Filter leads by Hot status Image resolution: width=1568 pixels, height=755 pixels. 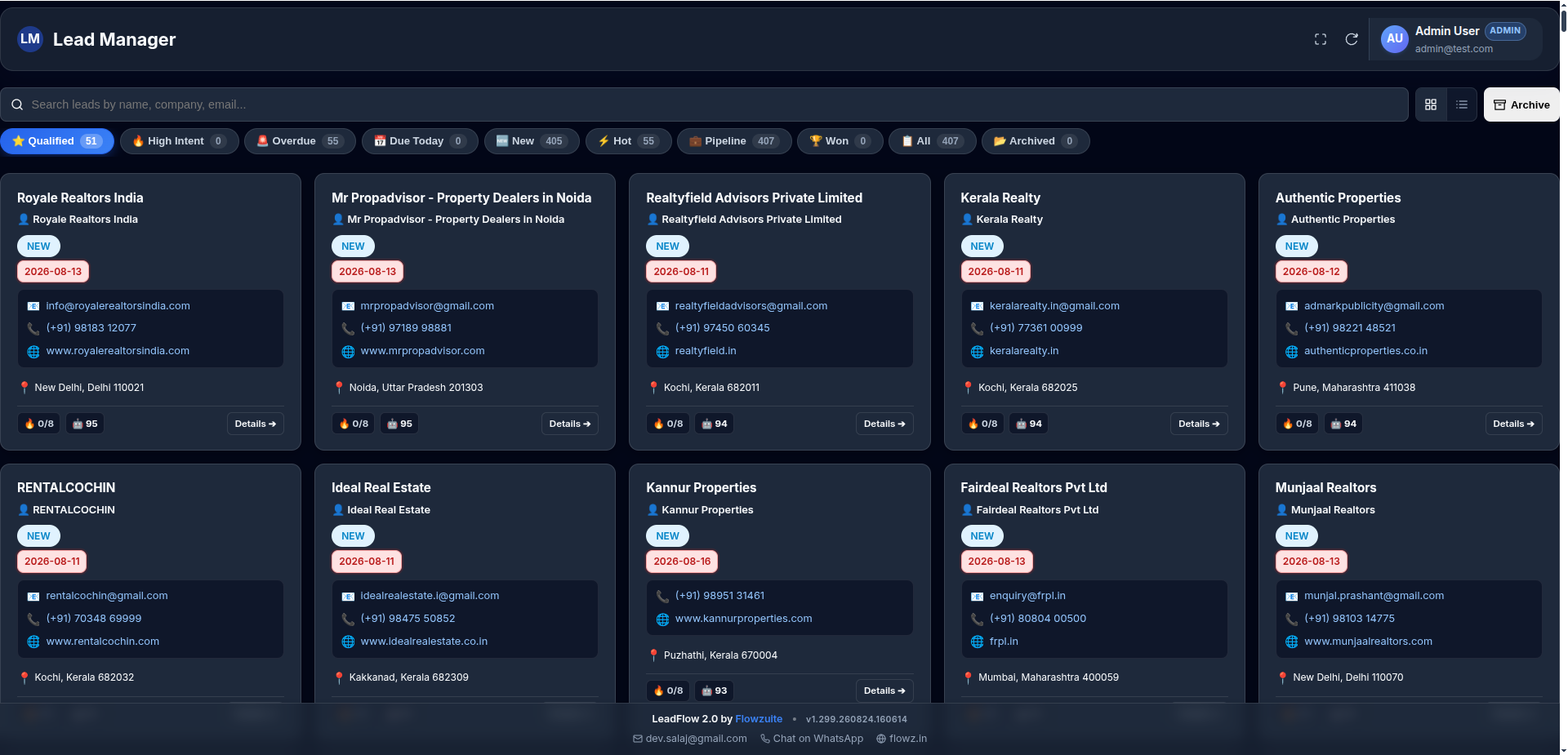tap(629, 141)
